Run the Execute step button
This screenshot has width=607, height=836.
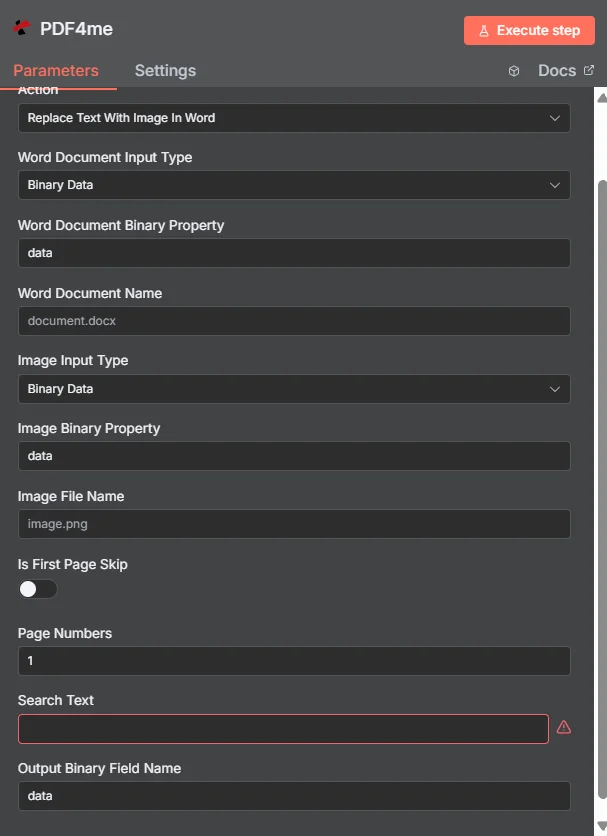(529, 30)
